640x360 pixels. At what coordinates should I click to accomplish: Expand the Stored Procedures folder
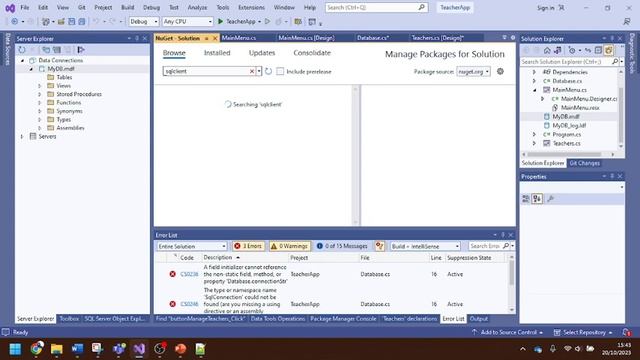[40, 94]
